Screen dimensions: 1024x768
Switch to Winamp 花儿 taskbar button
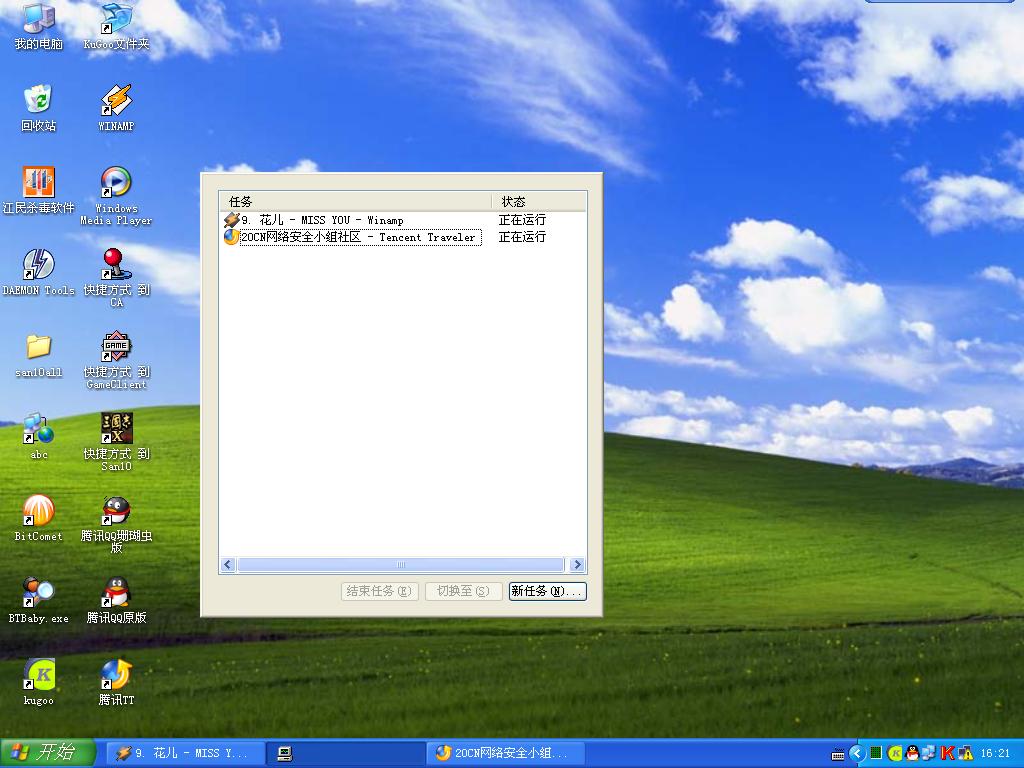click(x=185, y=754)
